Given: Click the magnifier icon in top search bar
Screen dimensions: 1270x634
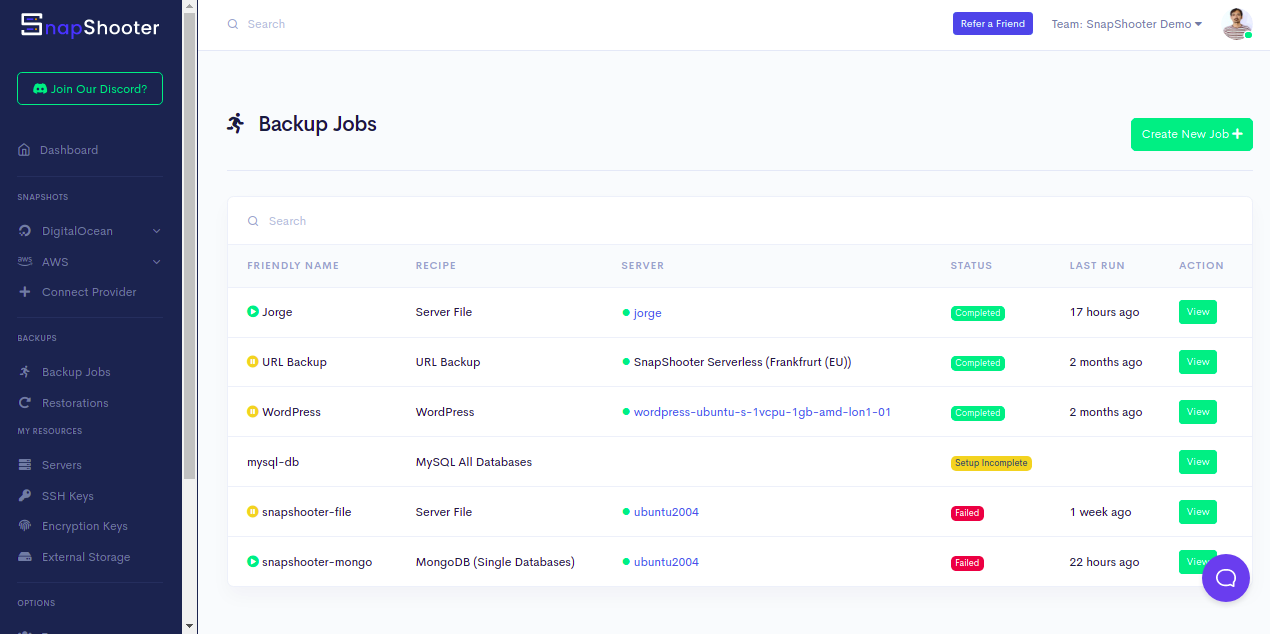Looking at the screenshot, I should point(233,24).
